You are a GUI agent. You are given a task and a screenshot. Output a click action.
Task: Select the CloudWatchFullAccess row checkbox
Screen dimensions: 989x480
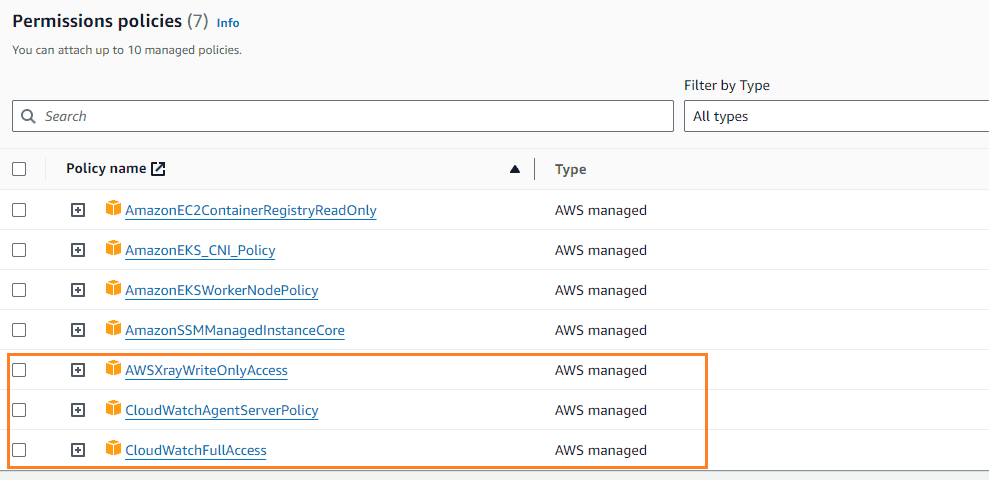[x=19, y=450]
